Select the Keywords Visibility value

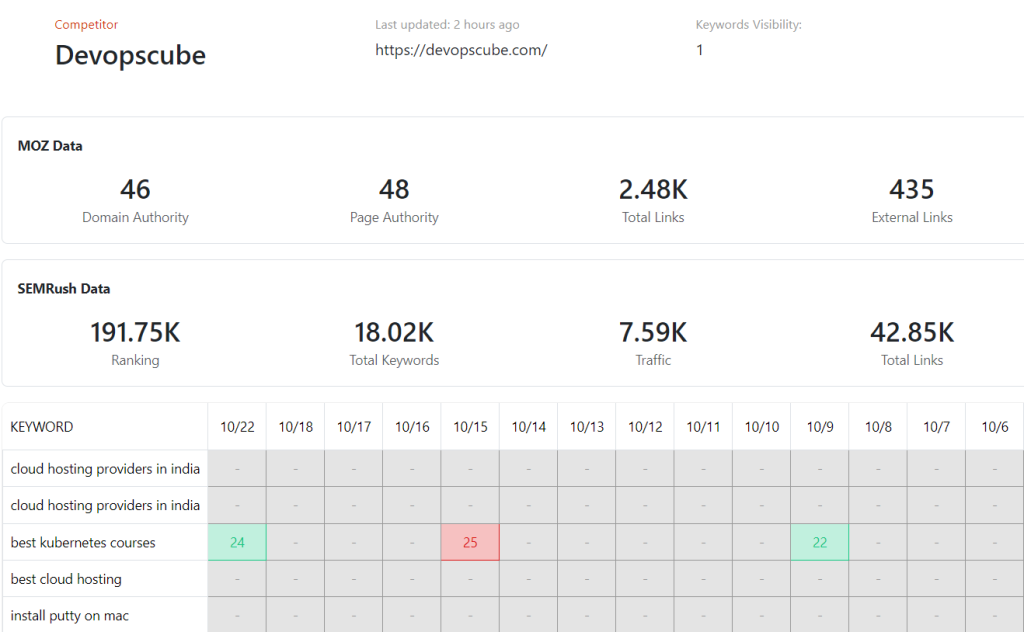699,50
